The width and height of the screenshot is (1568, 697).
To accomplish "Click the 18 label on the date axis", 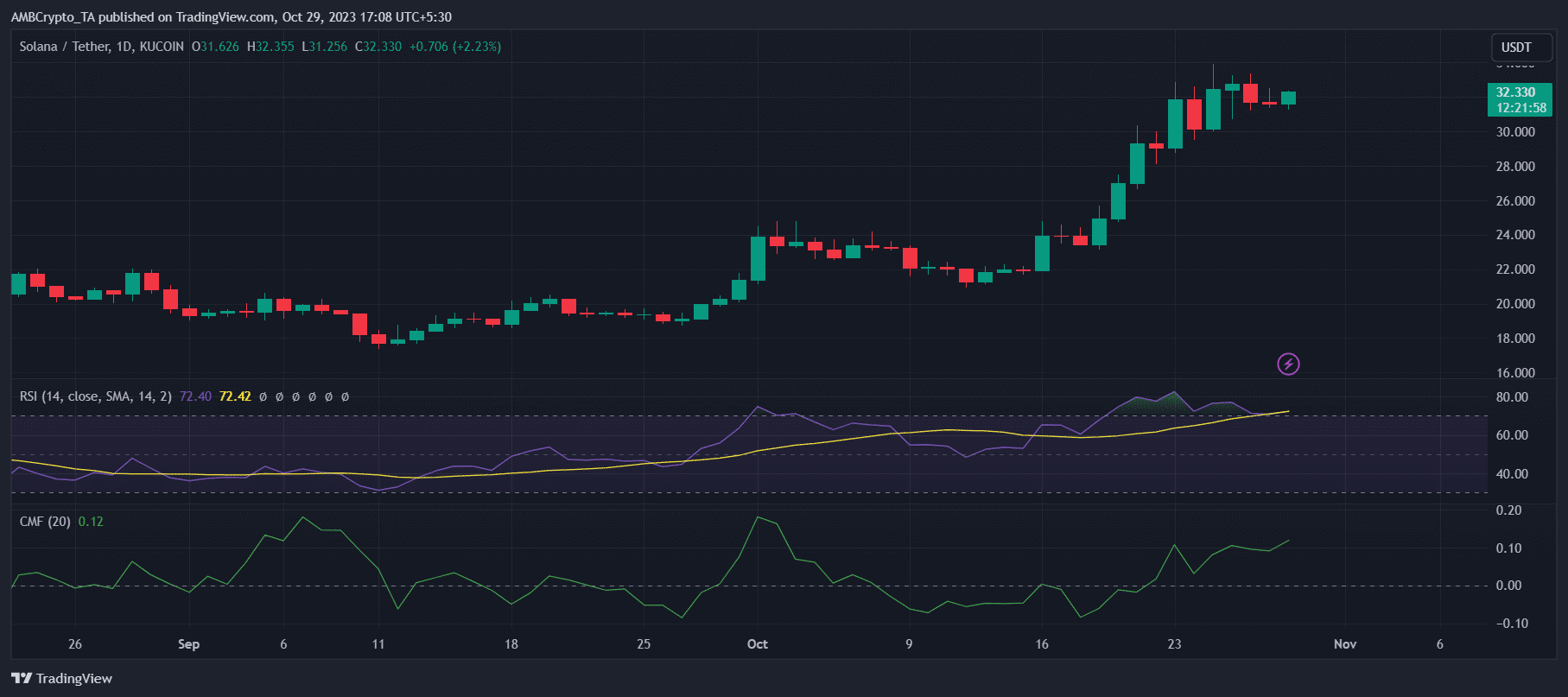I will coord(511,644).
